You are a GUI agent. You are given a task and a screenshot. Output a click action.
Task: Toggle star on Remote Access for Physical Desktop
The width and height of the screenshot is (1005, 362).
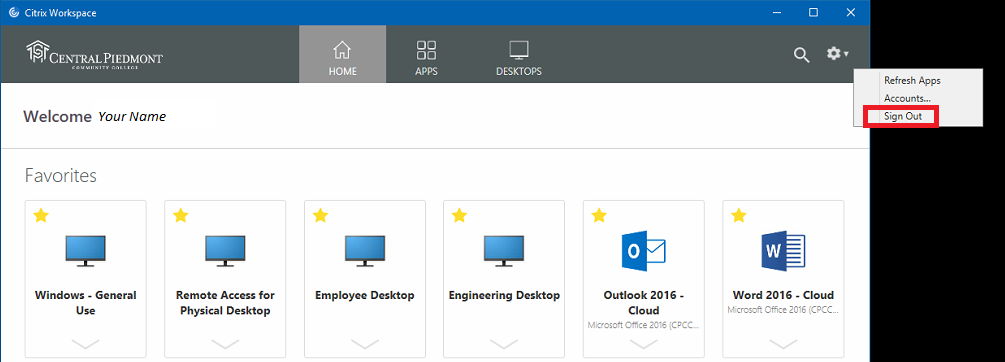coord(181,216)
